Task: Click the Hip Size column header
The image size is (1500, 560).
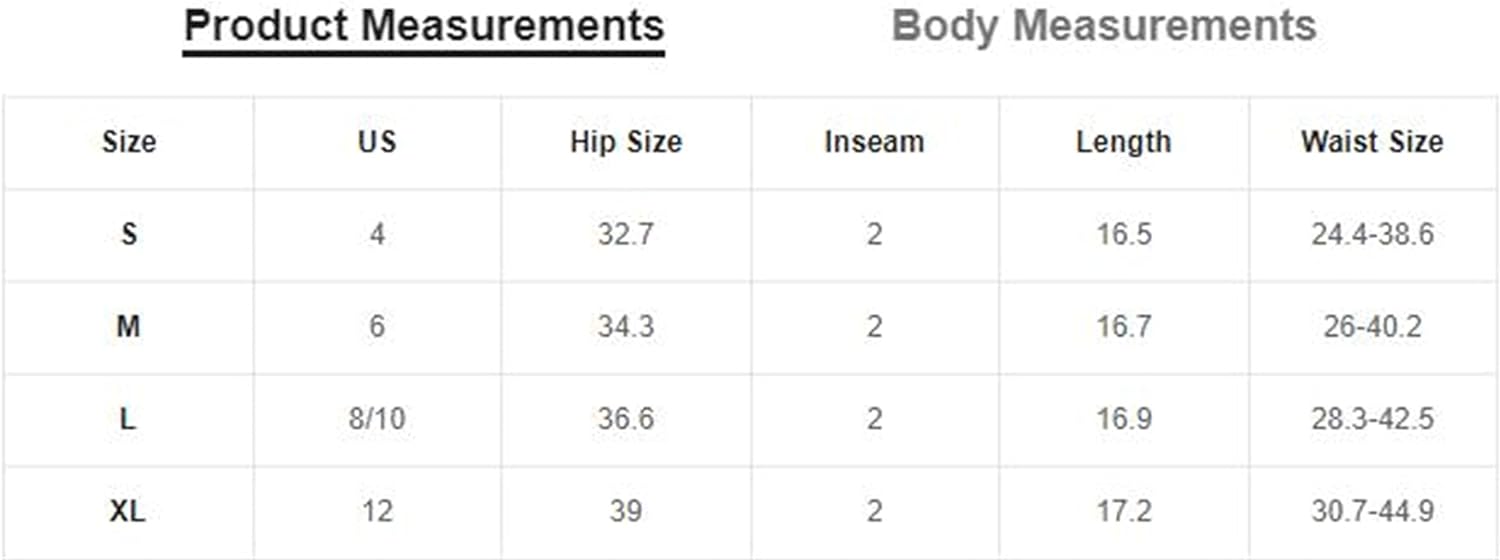Action: coord(626,142)
